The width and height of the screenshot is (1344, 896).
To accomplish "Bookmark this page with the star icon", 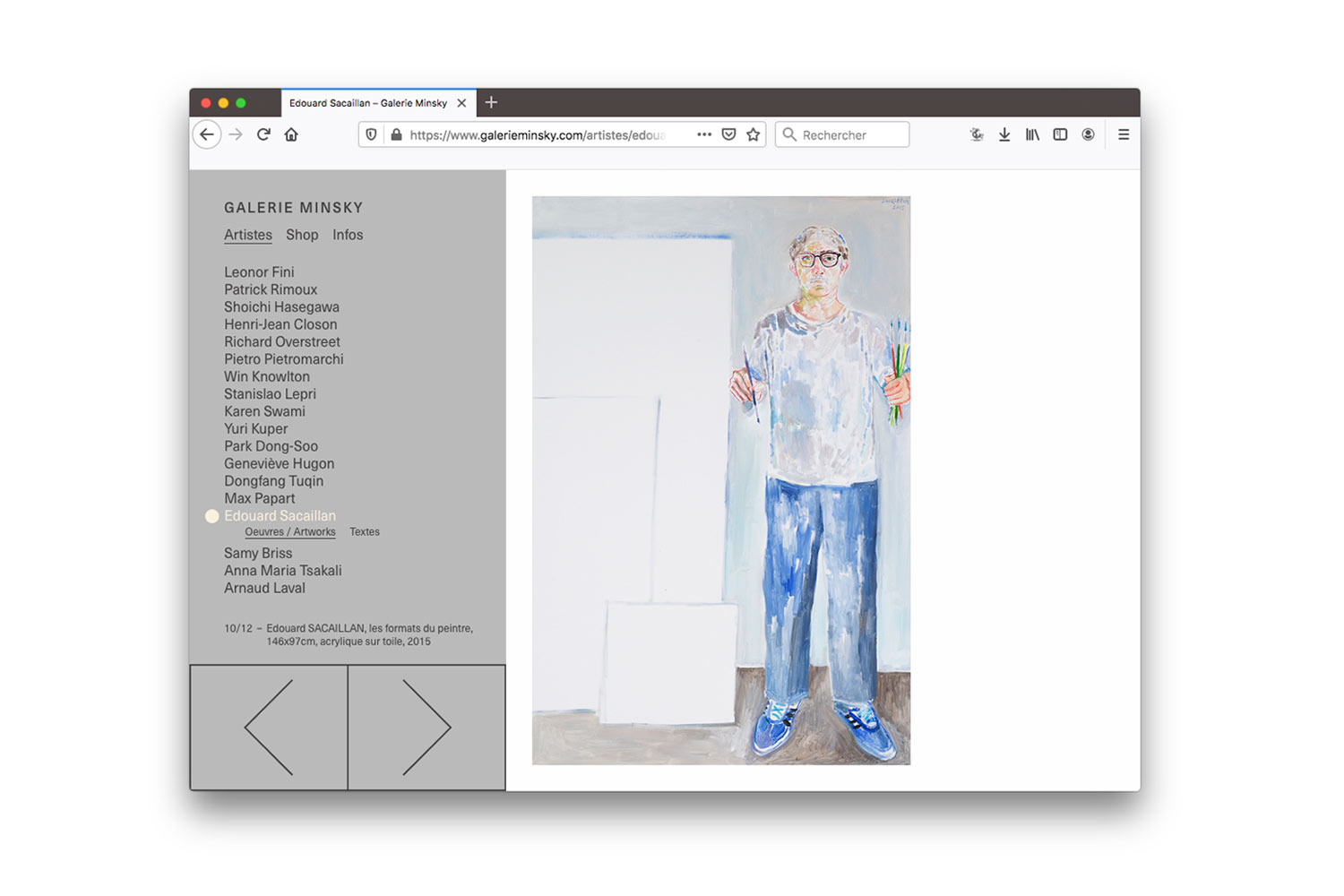I will coord(753,134).
